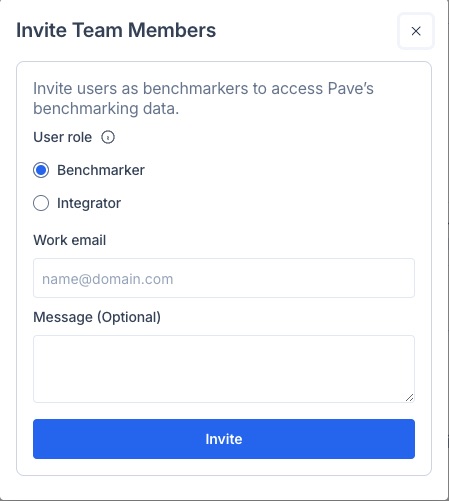
Task: Click the Integrator role label text
Action: 89,203
